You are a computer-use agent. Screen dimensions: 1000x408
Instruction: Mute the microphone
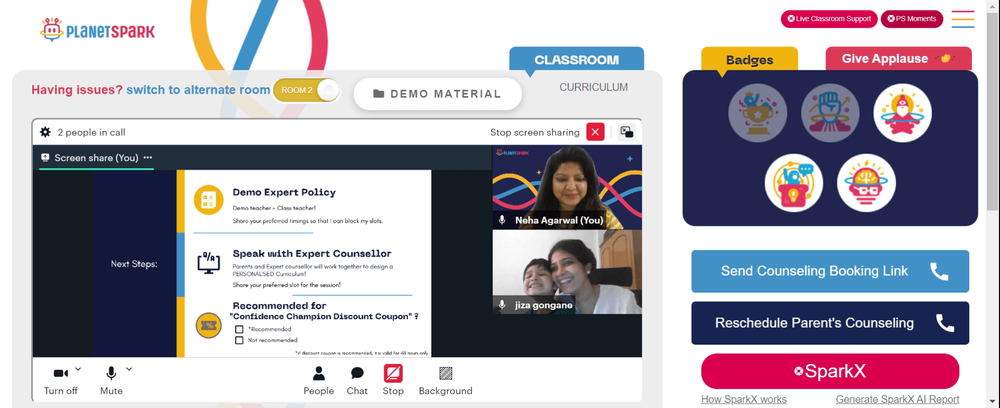click(111, 381)
